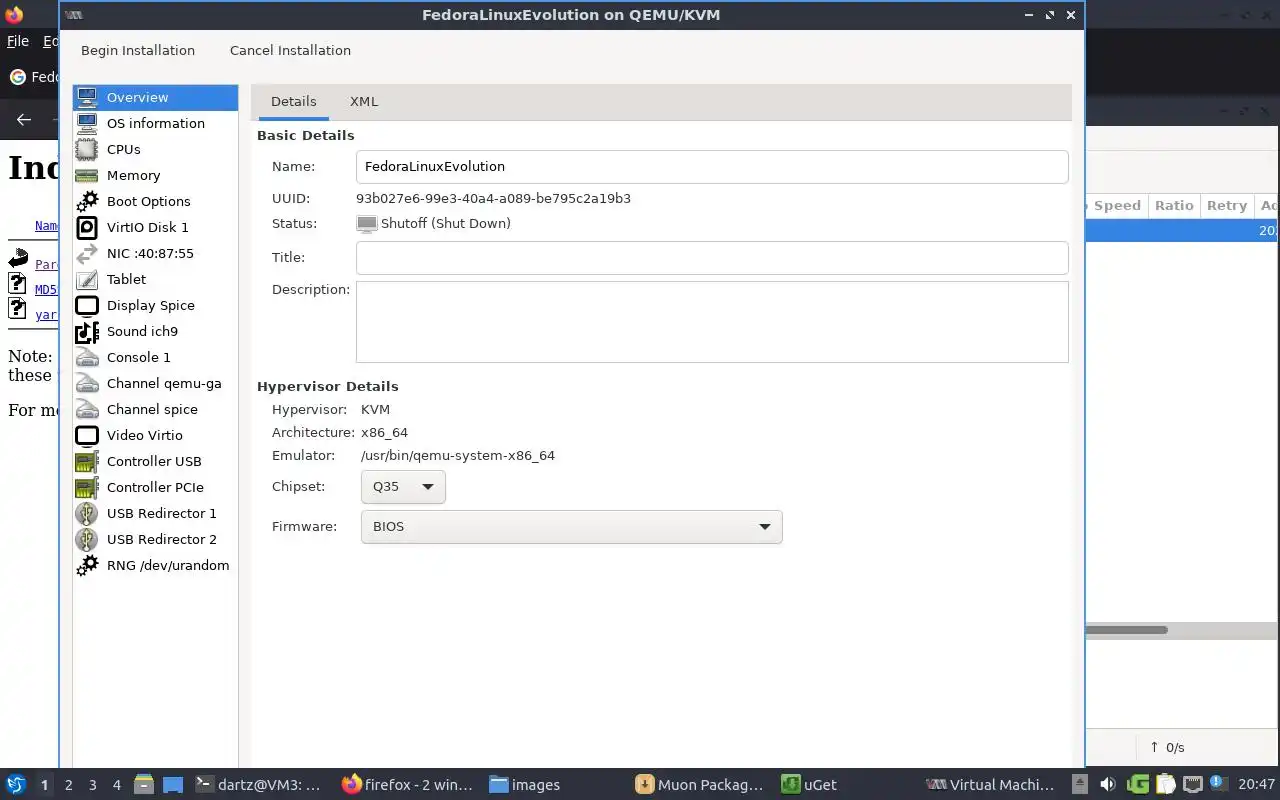Switch to workspace 4 in pager
This screenshot has height=800, width=1280.
point(116,785)
